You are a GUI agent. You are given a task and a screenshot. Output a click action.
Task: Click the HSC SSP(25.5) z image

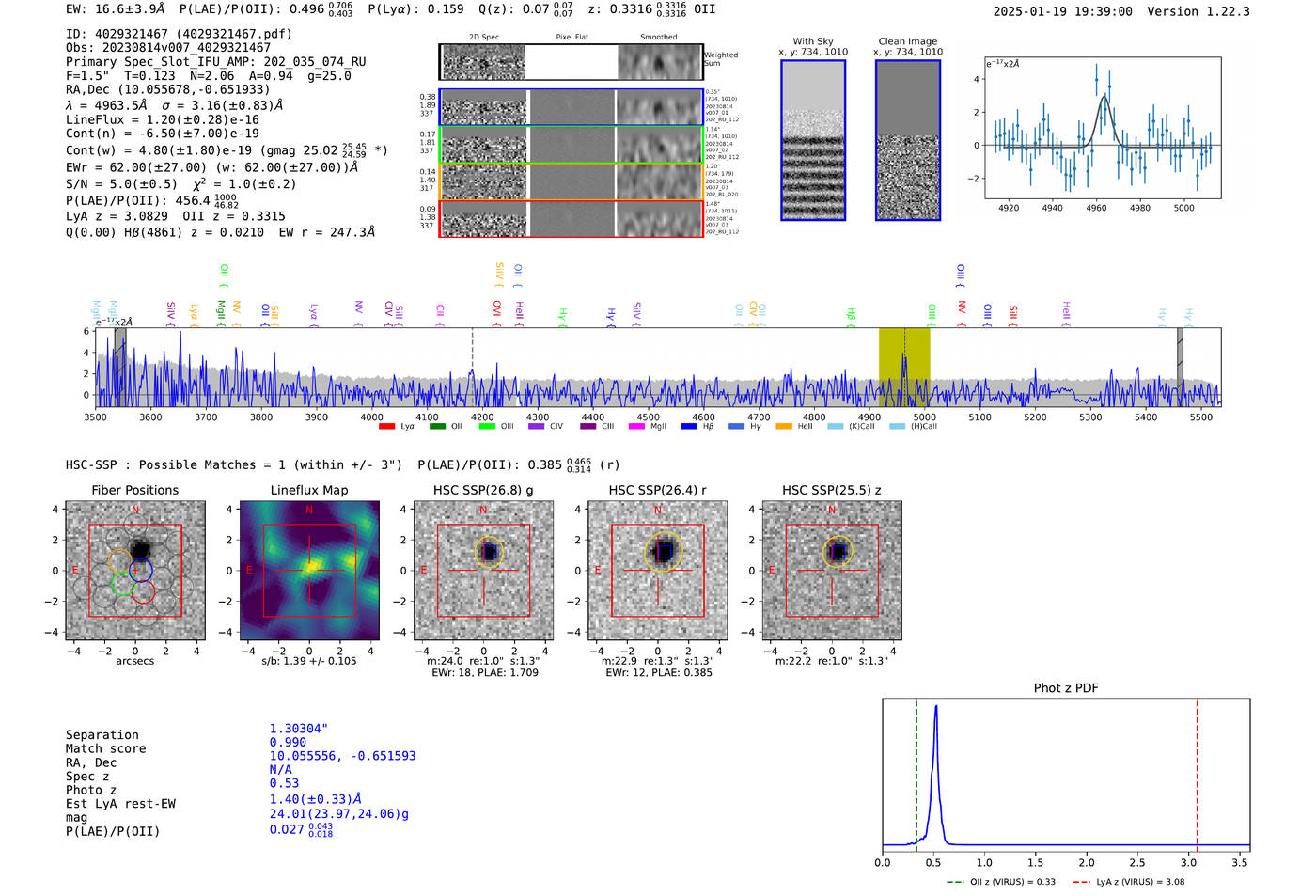pos(832,571)
